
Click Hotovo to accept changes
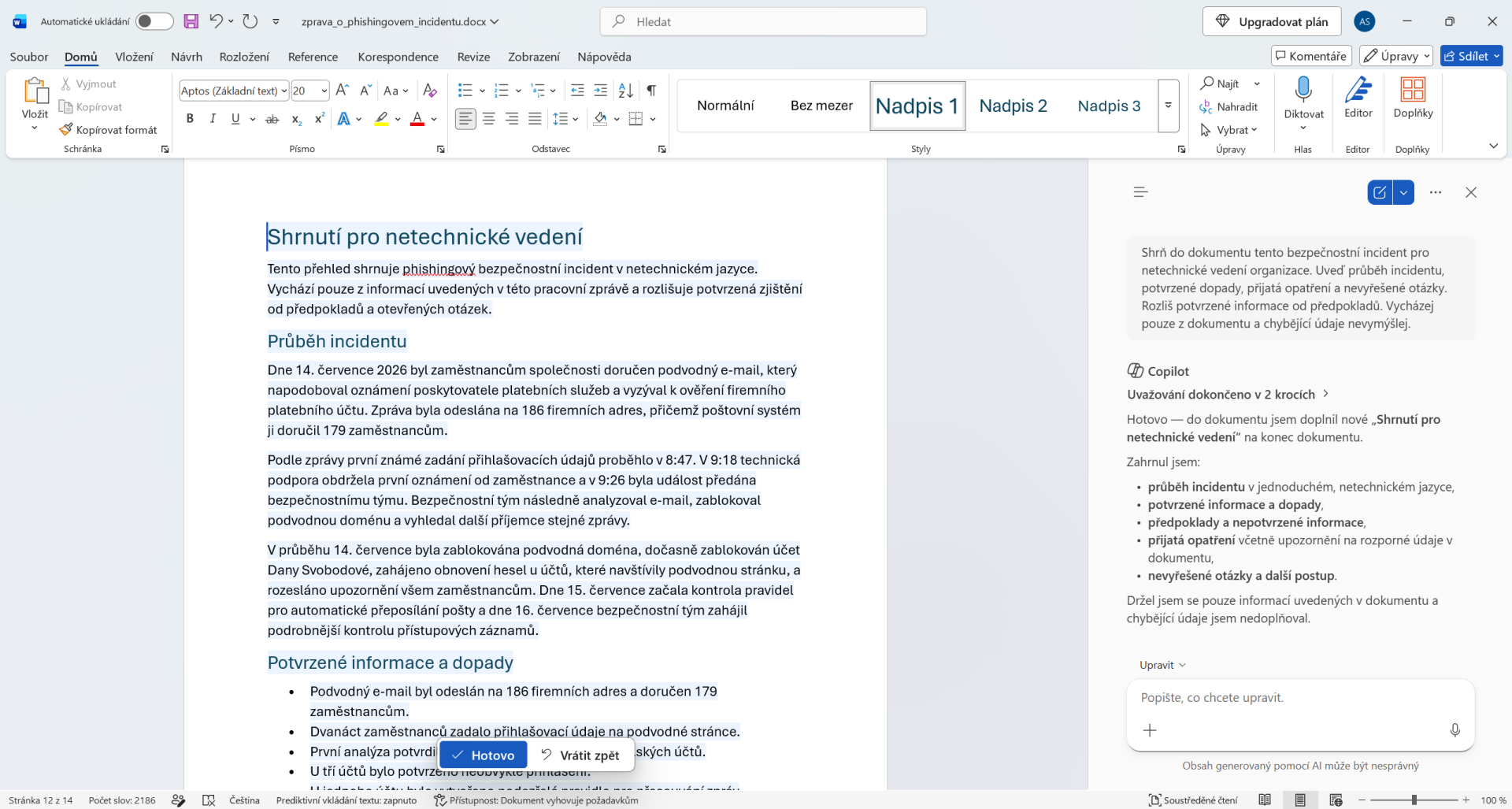coord(484,755)
